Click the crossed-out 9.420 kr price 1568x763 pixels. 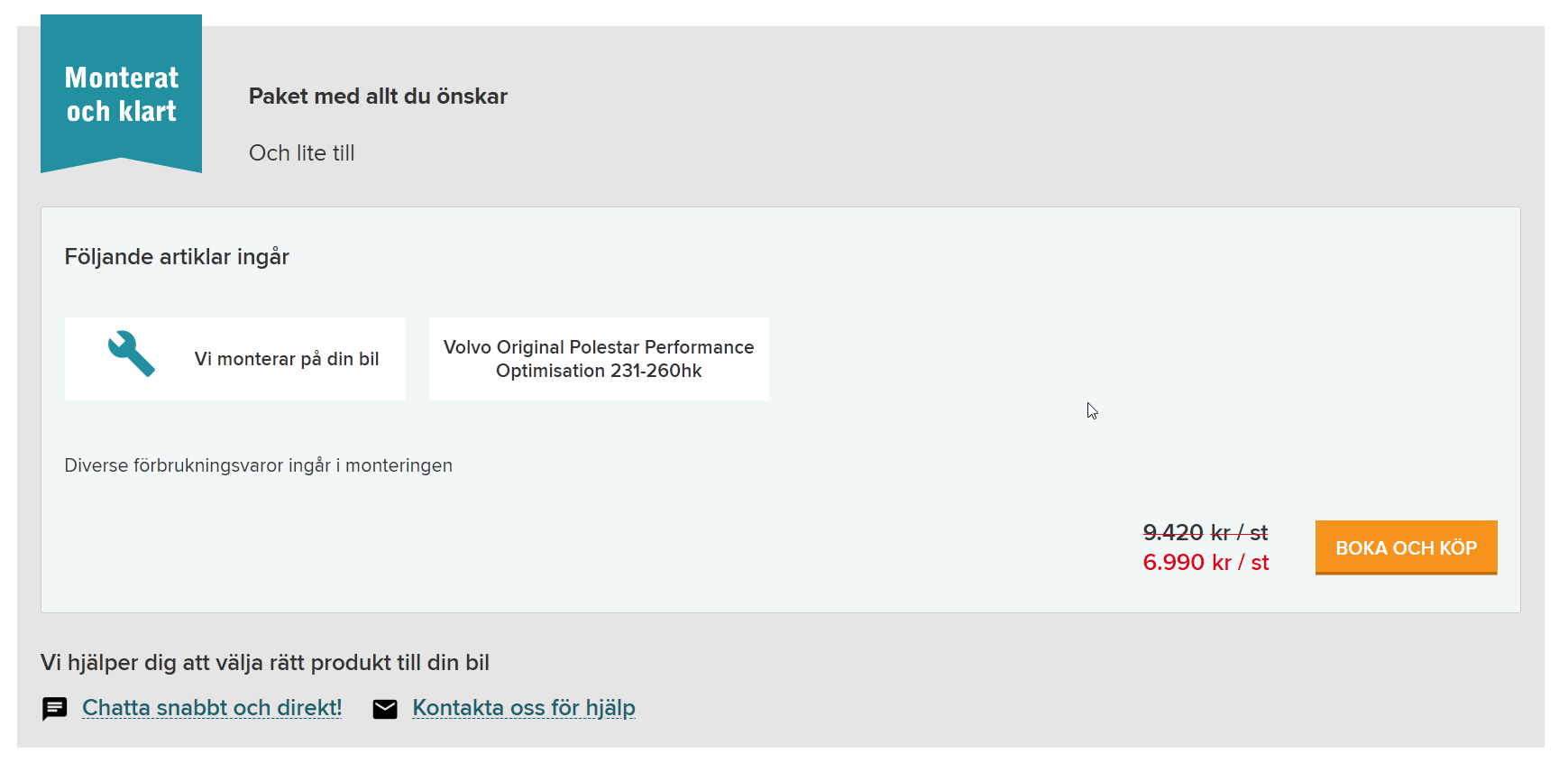[1205, 532]
